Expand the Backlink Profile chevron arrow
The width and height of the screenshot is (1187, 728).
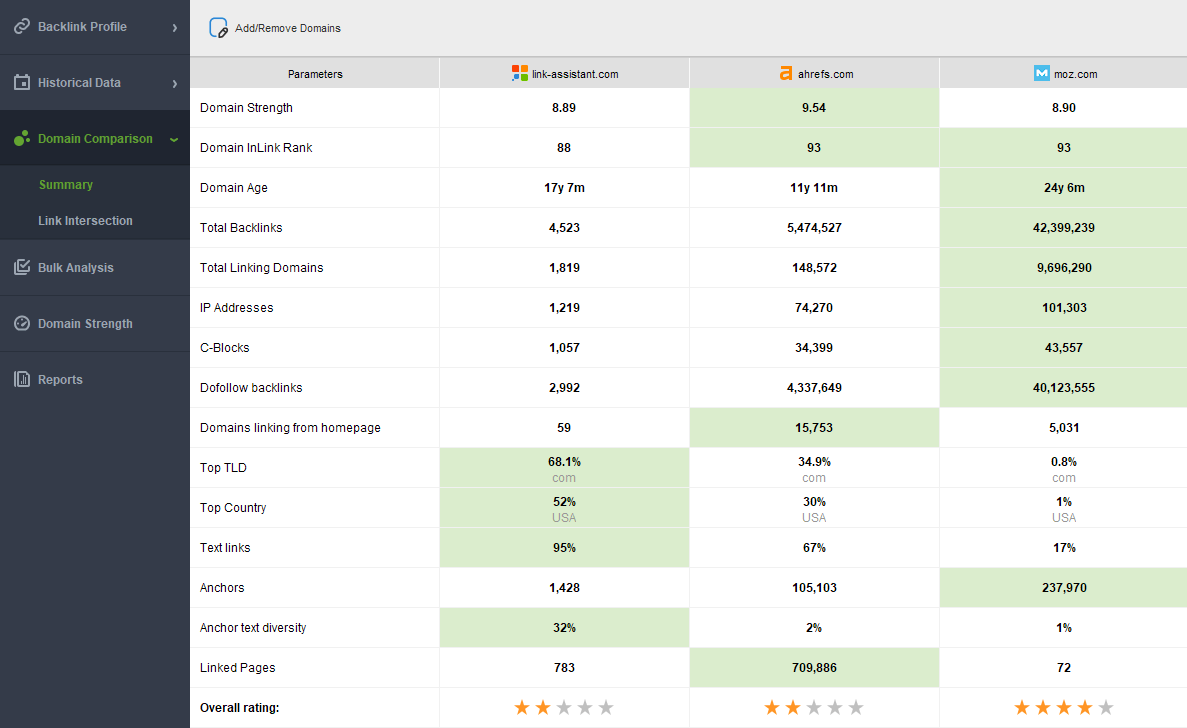[174, 28]
